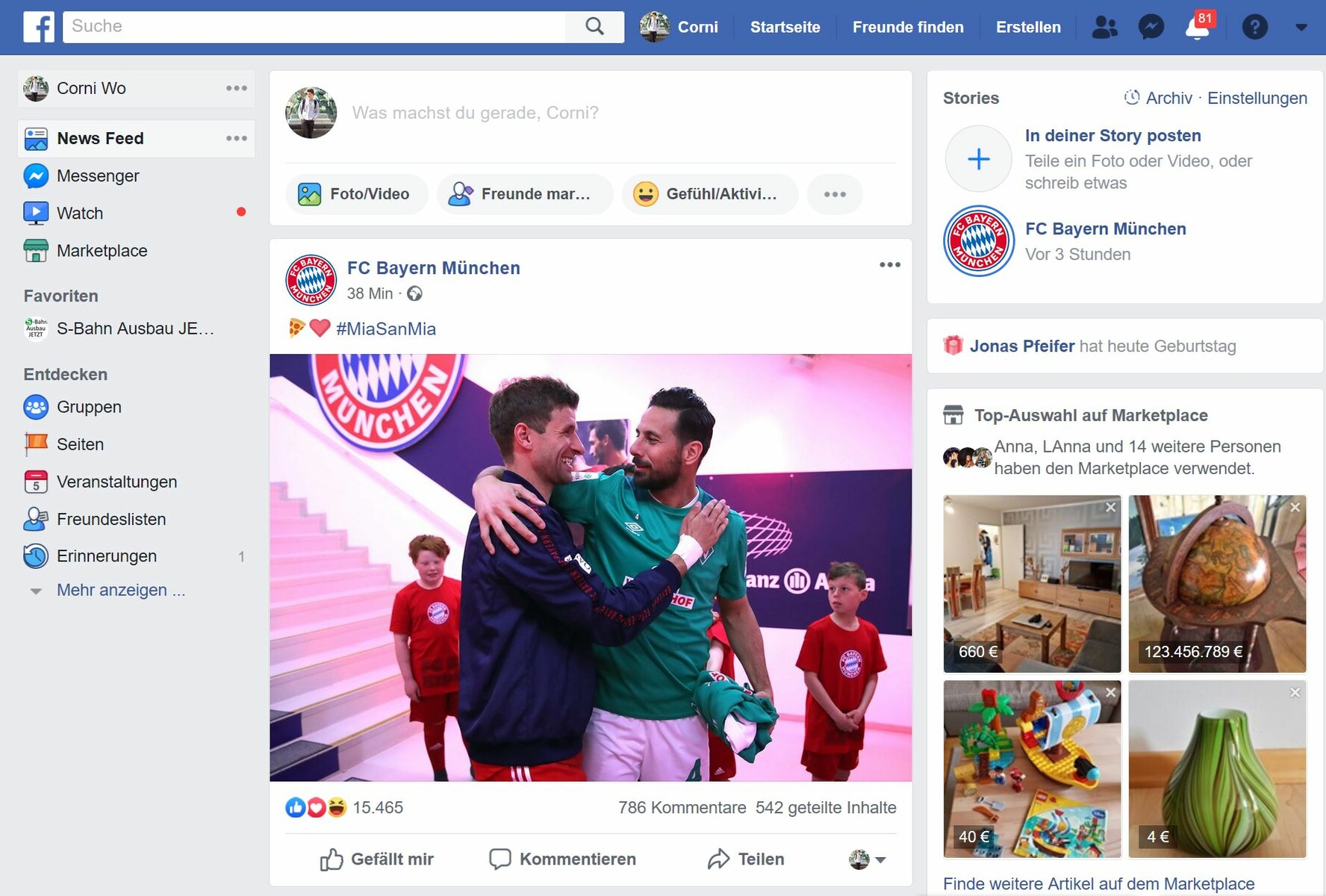Open the Lego listing for 40 €

1032,769
